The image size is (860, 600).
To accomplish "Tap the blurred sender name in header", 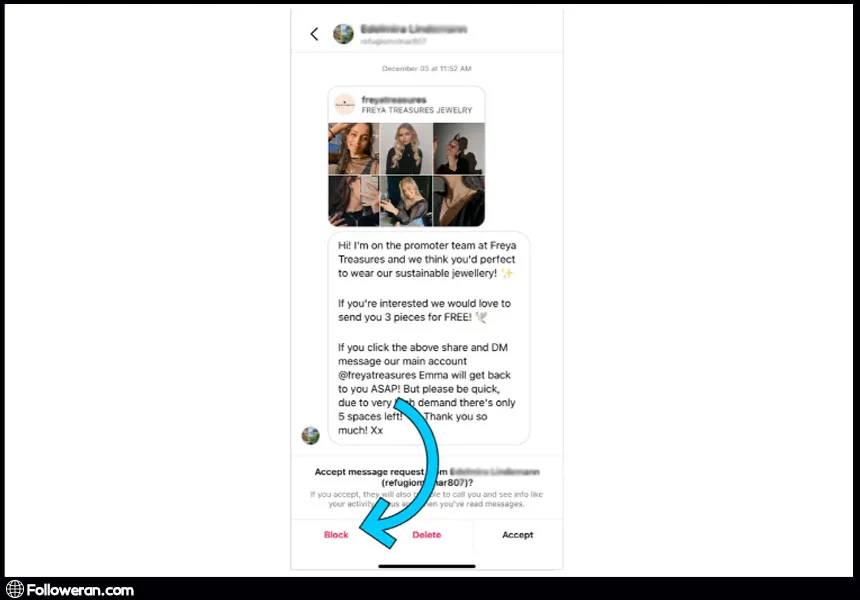I will tap(414, 29).
